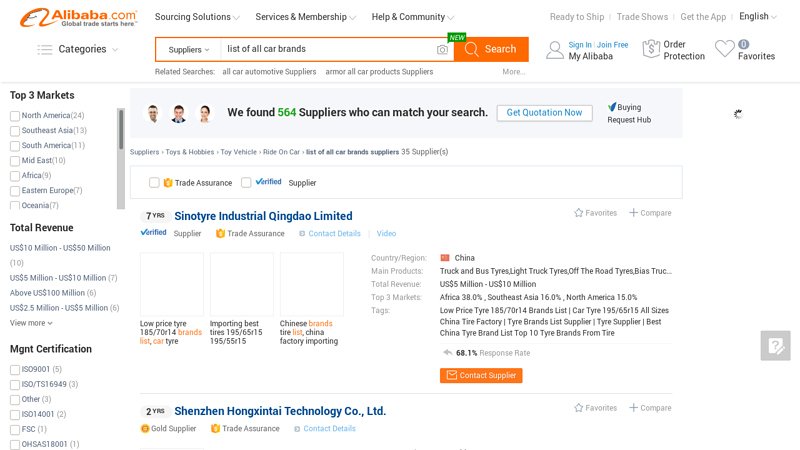Image resolution: width=800 pixels, height=450 pixels.
Task: Click the Get Quotation Now button
Action: pos(544,113)
